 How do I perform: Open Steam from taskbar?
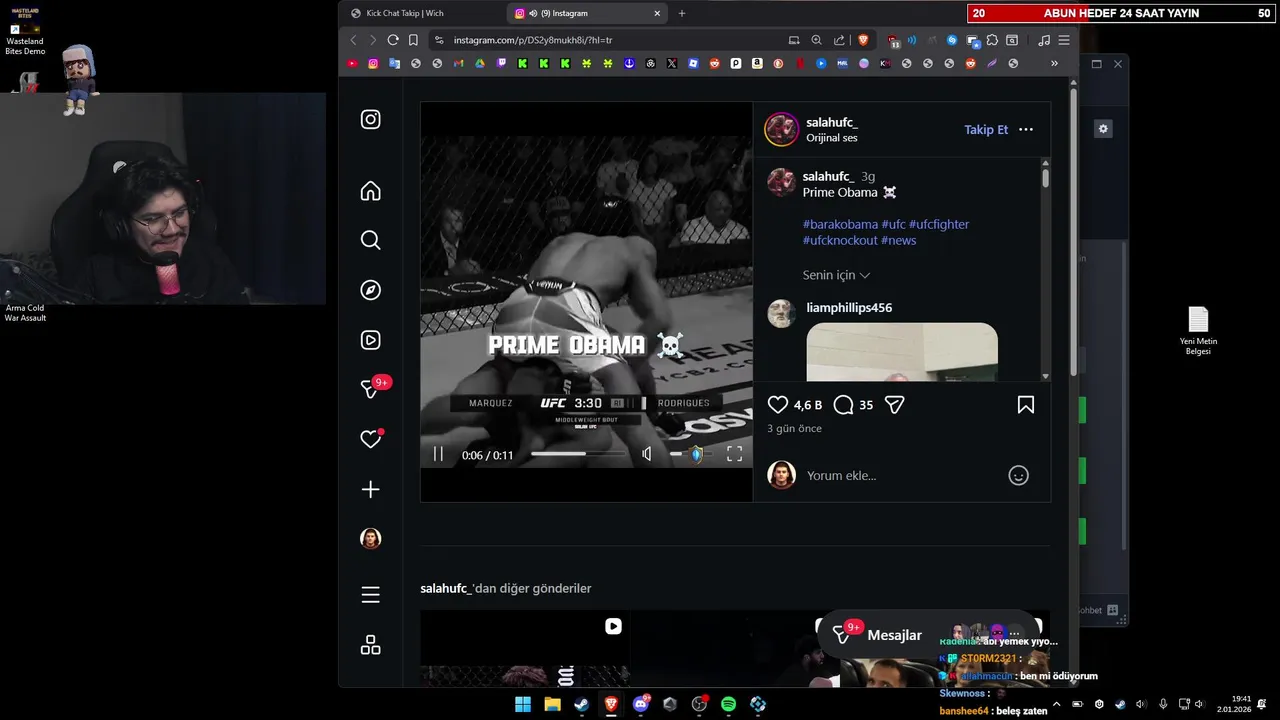581,704
